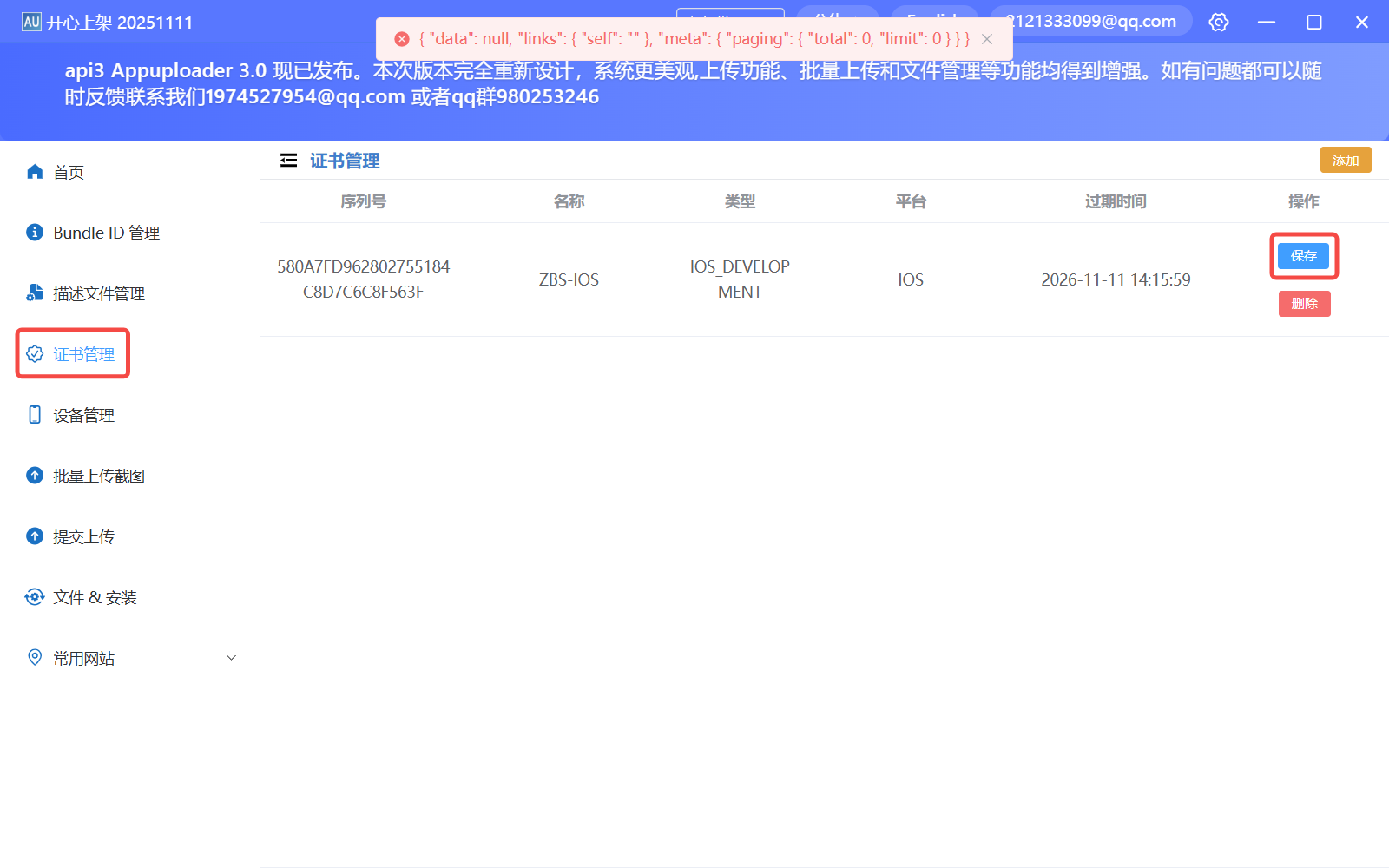This screenshot has height=868, width=1389.
Task: Switch language using the English option
Action: (934, 22)
